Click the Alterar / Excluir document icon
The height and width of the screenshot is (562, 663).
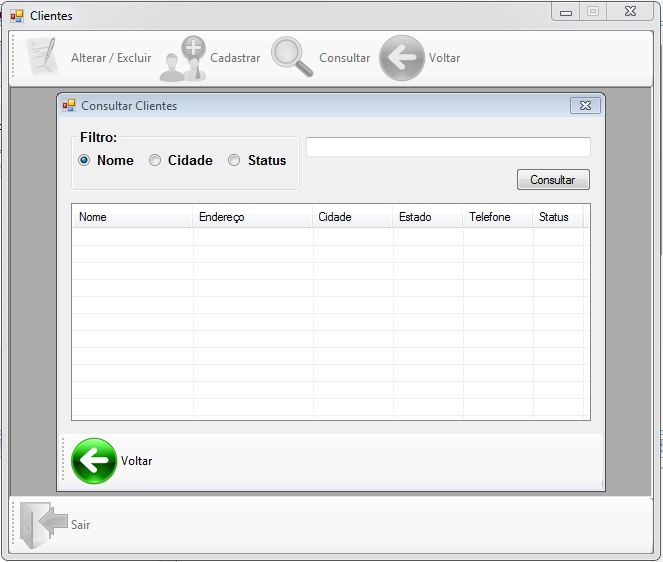[42, 57]
